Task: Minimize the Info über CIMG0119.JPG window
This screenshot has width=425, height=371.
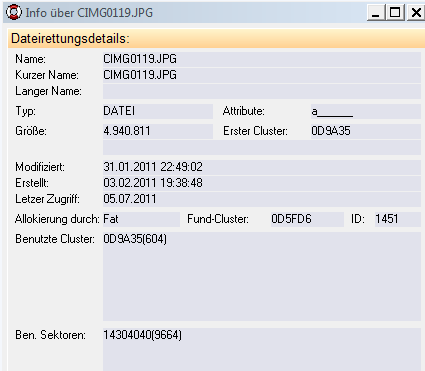Action: click(376, 13)
